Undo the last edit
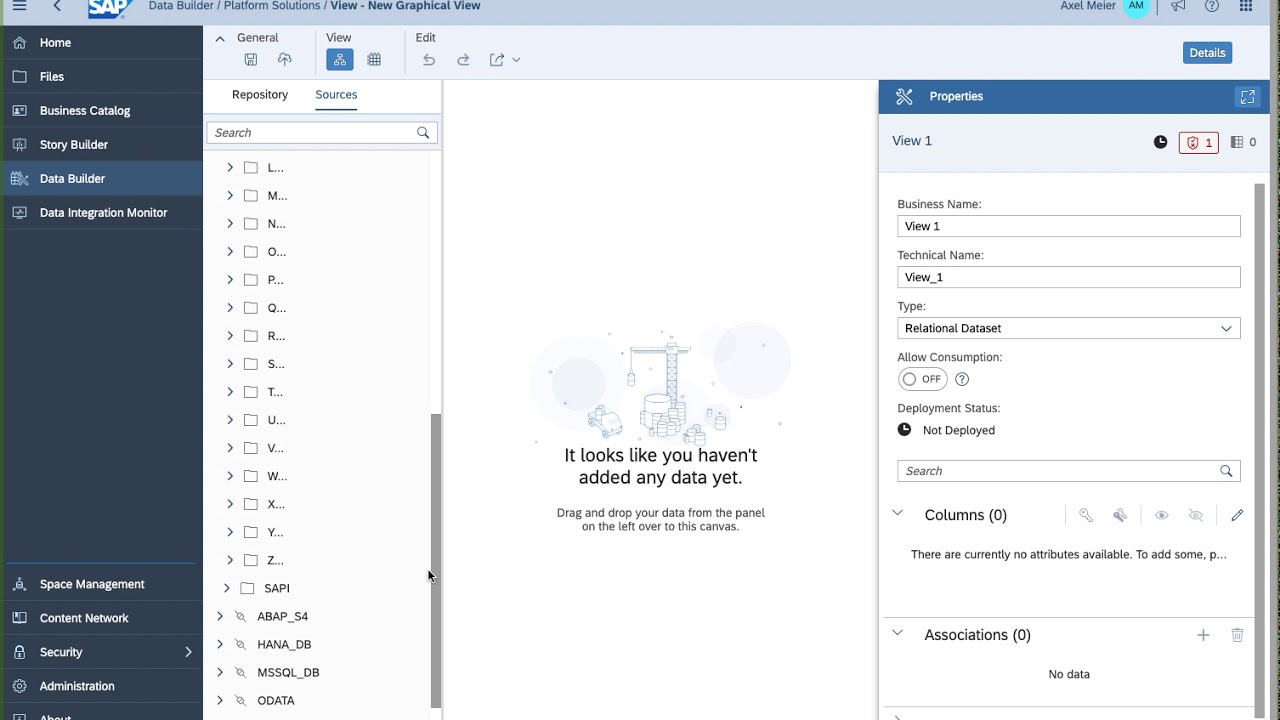The width and height of the screenshot is (1280, 720). coord(429,60)
